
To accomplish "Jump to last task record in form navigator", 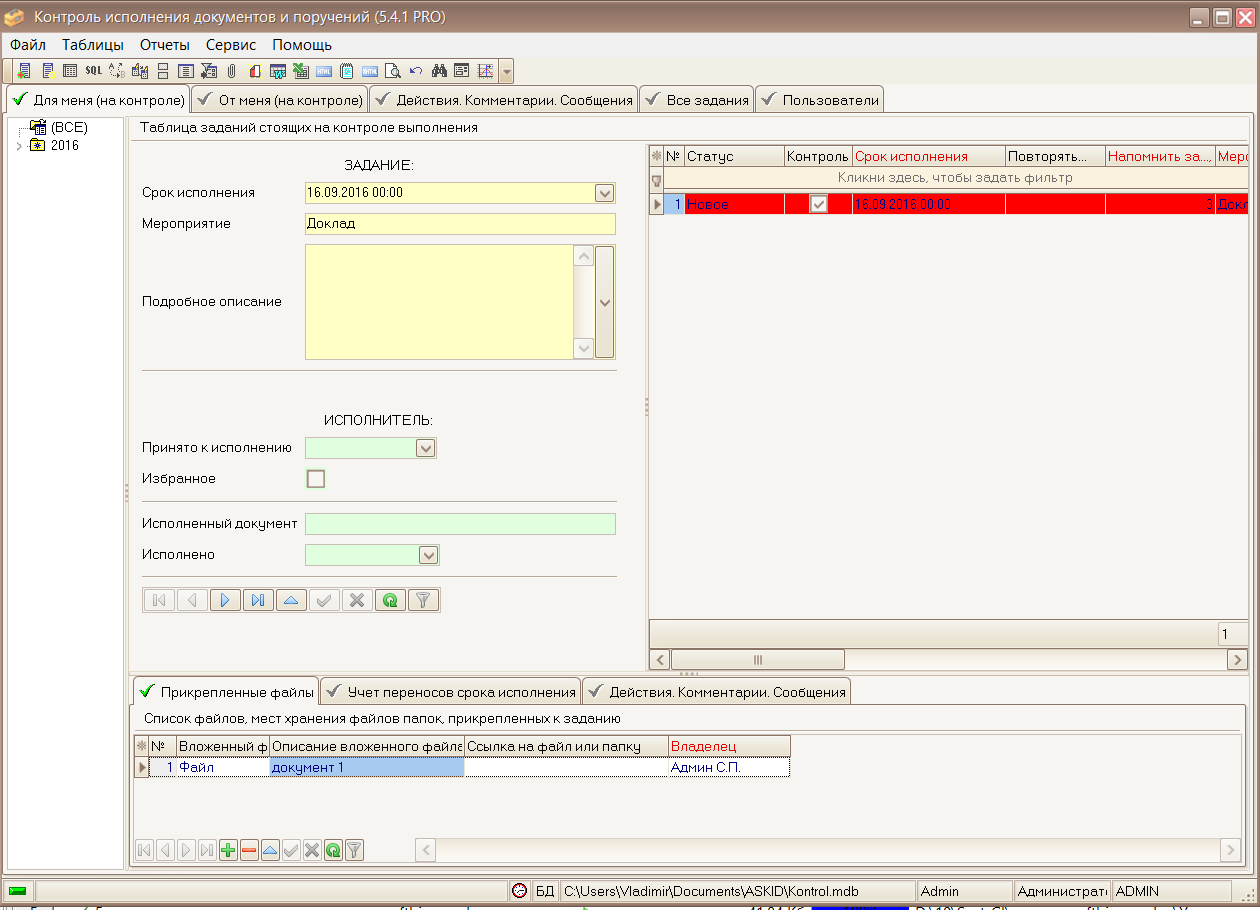I will tap(258, 600).
